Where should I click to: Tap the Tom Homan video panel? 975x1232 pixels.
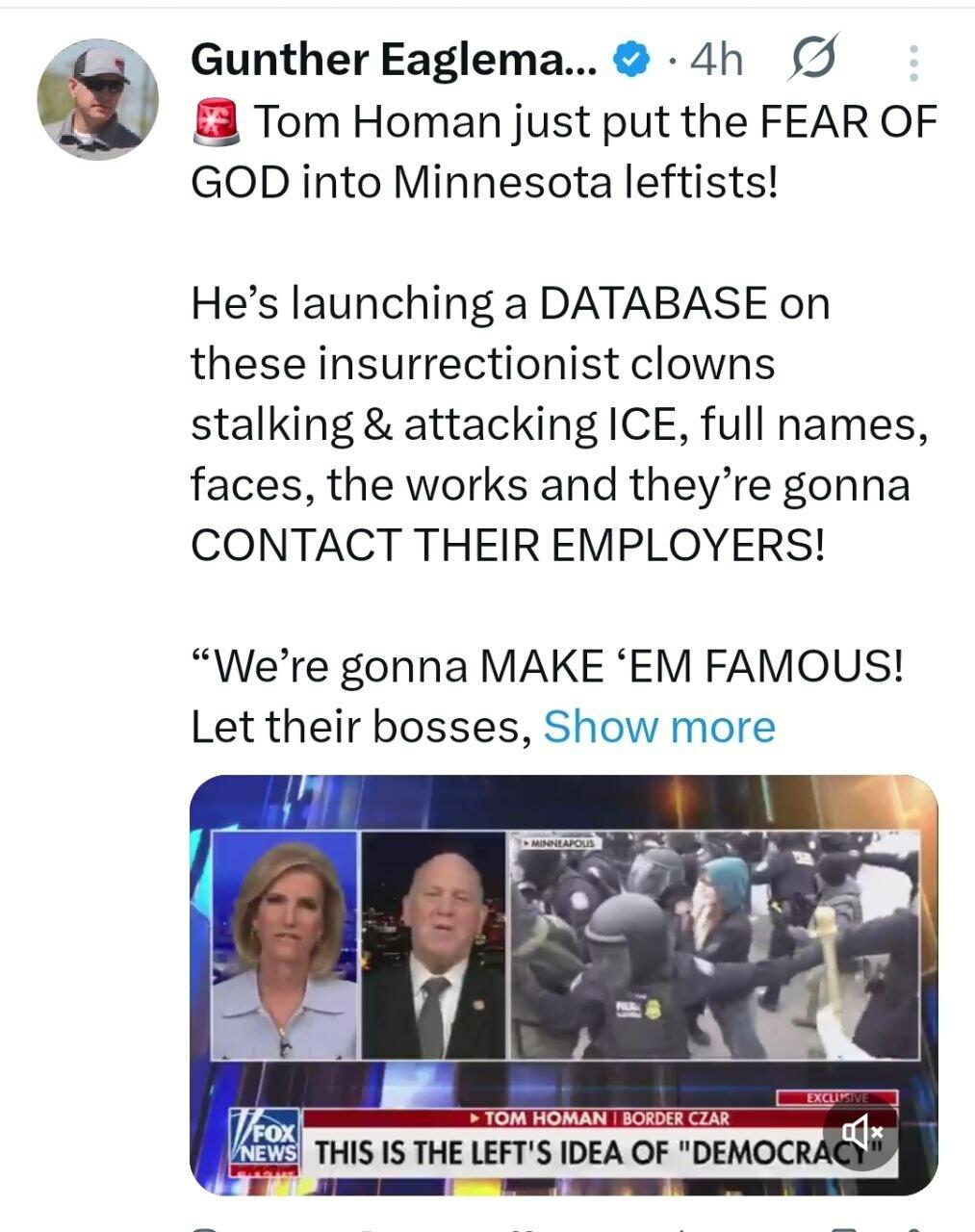433,945
